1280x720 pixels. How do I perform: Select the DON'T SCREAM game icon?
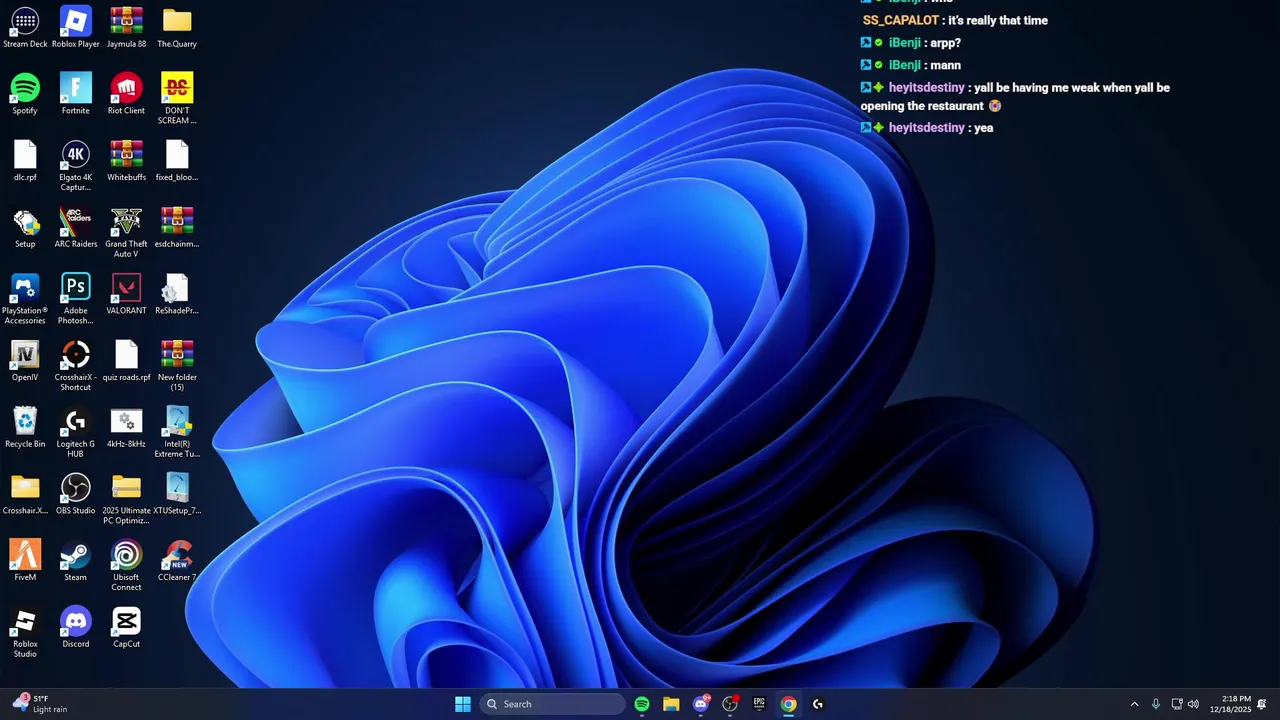177,99
